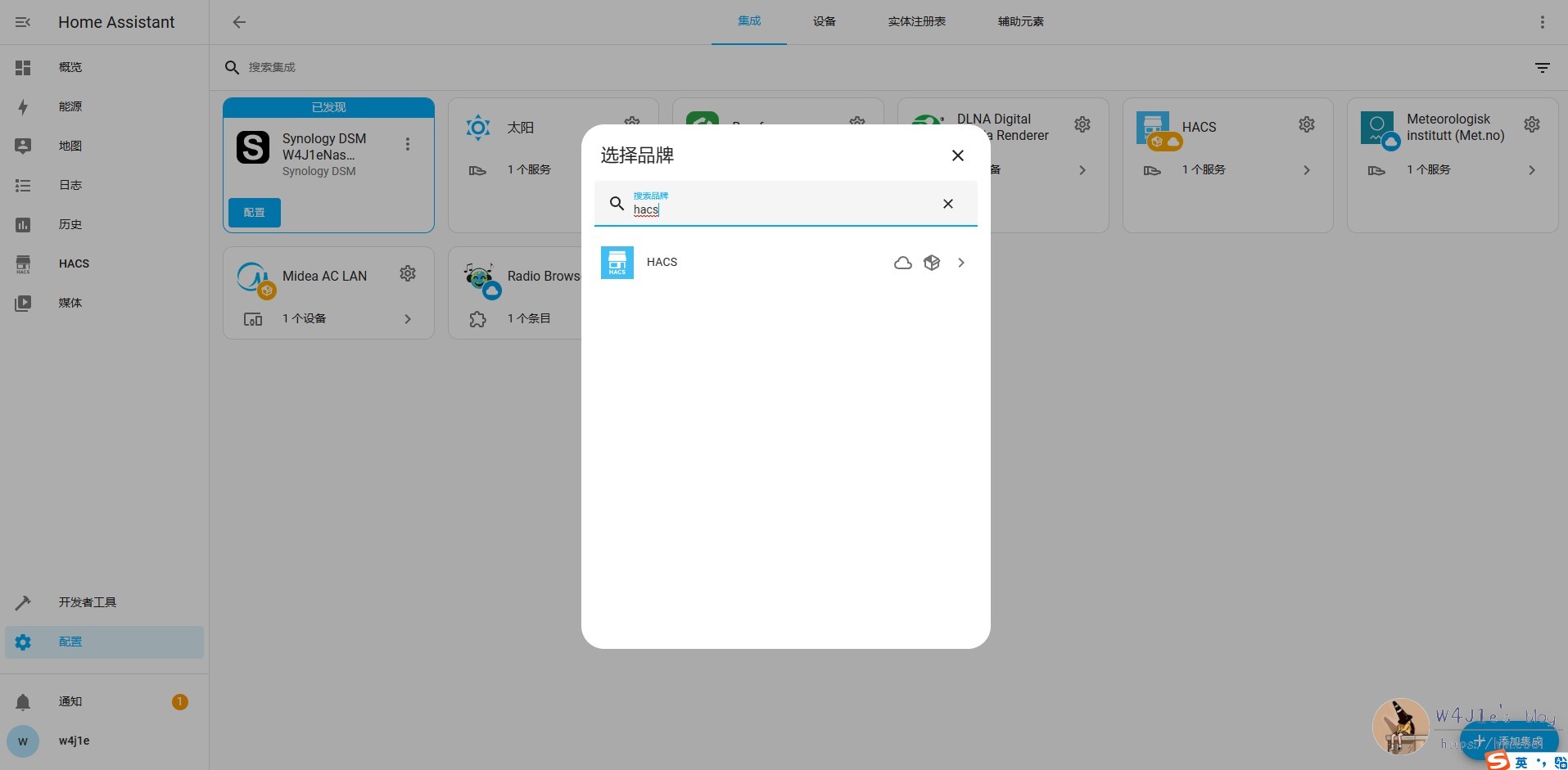This screenshot has height=770, width=1568.
Task: Clear the brand search field text
Action: [x=947, y=204]
